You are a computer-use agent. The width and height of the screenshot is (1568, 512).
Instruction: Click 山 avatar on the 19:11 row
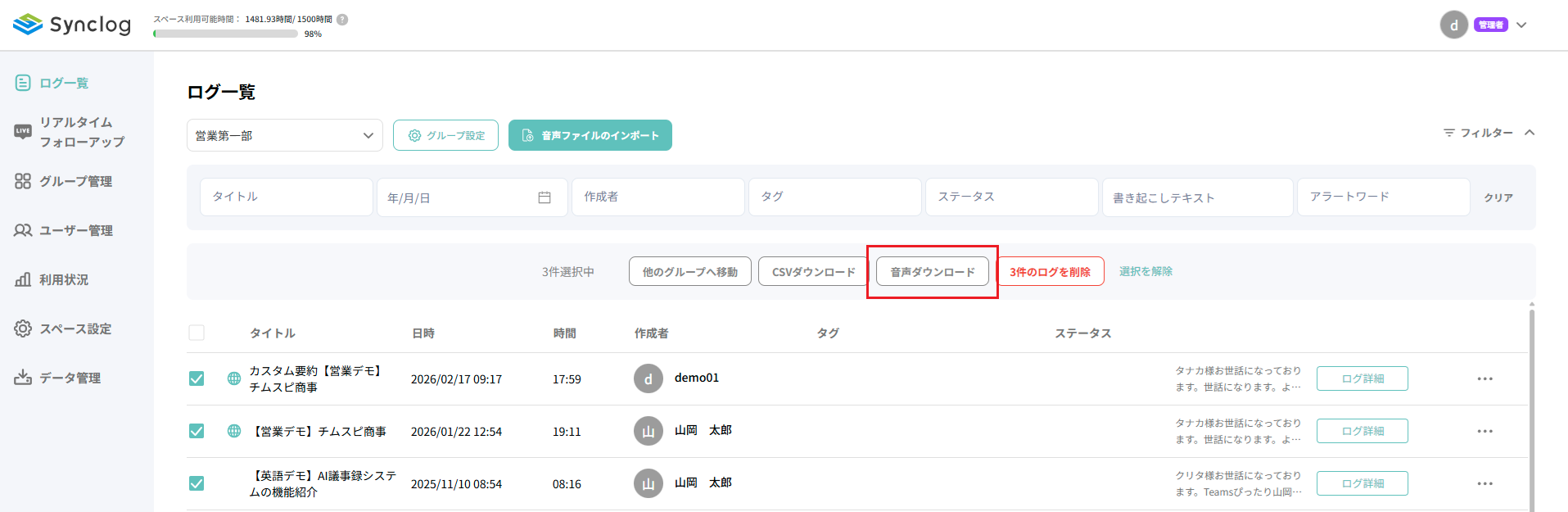point(648,431)
